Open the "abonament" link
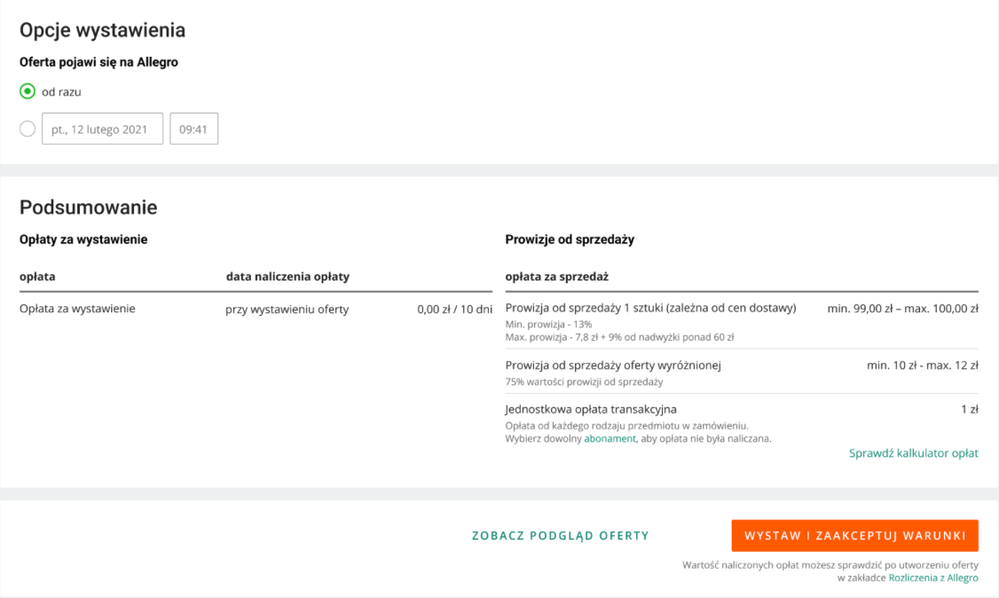This screenshot has height=598, width=999. pos(610,438)
